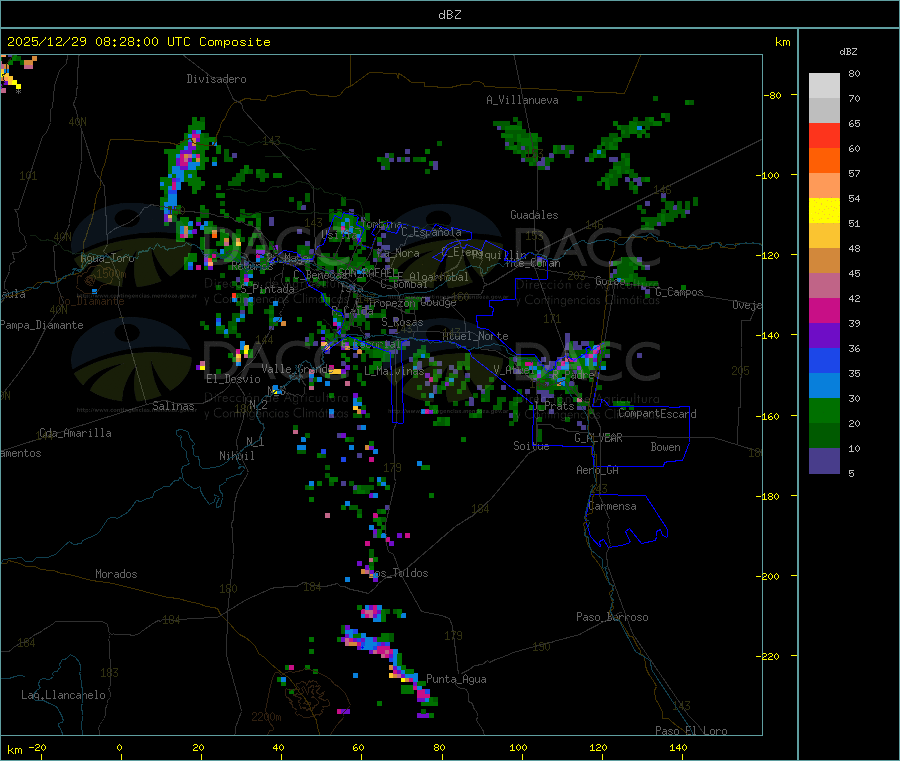Viewport: 900px width, 761px height.
Task: Click the Pampa_Diamante label
Action: coord(41,325)
